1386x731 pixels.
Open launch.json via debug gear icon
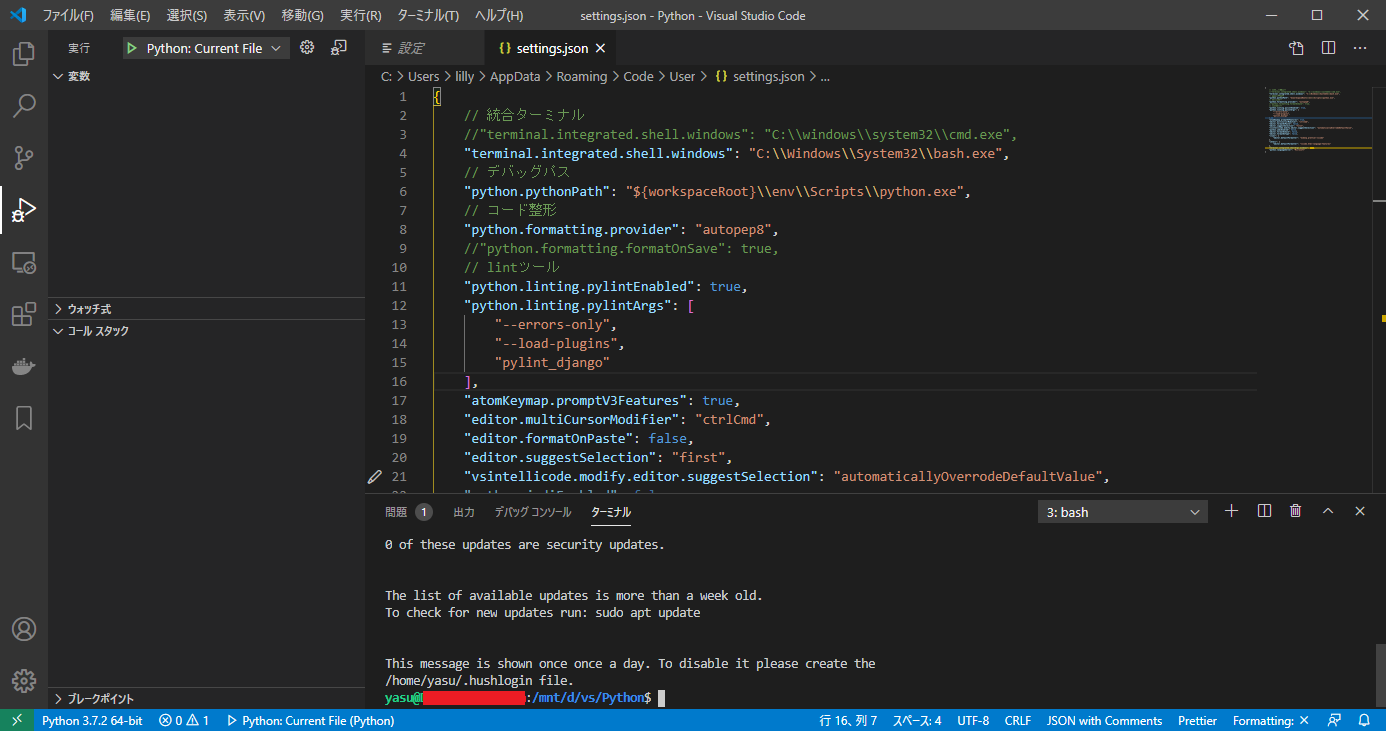click(x=307, y=47)
